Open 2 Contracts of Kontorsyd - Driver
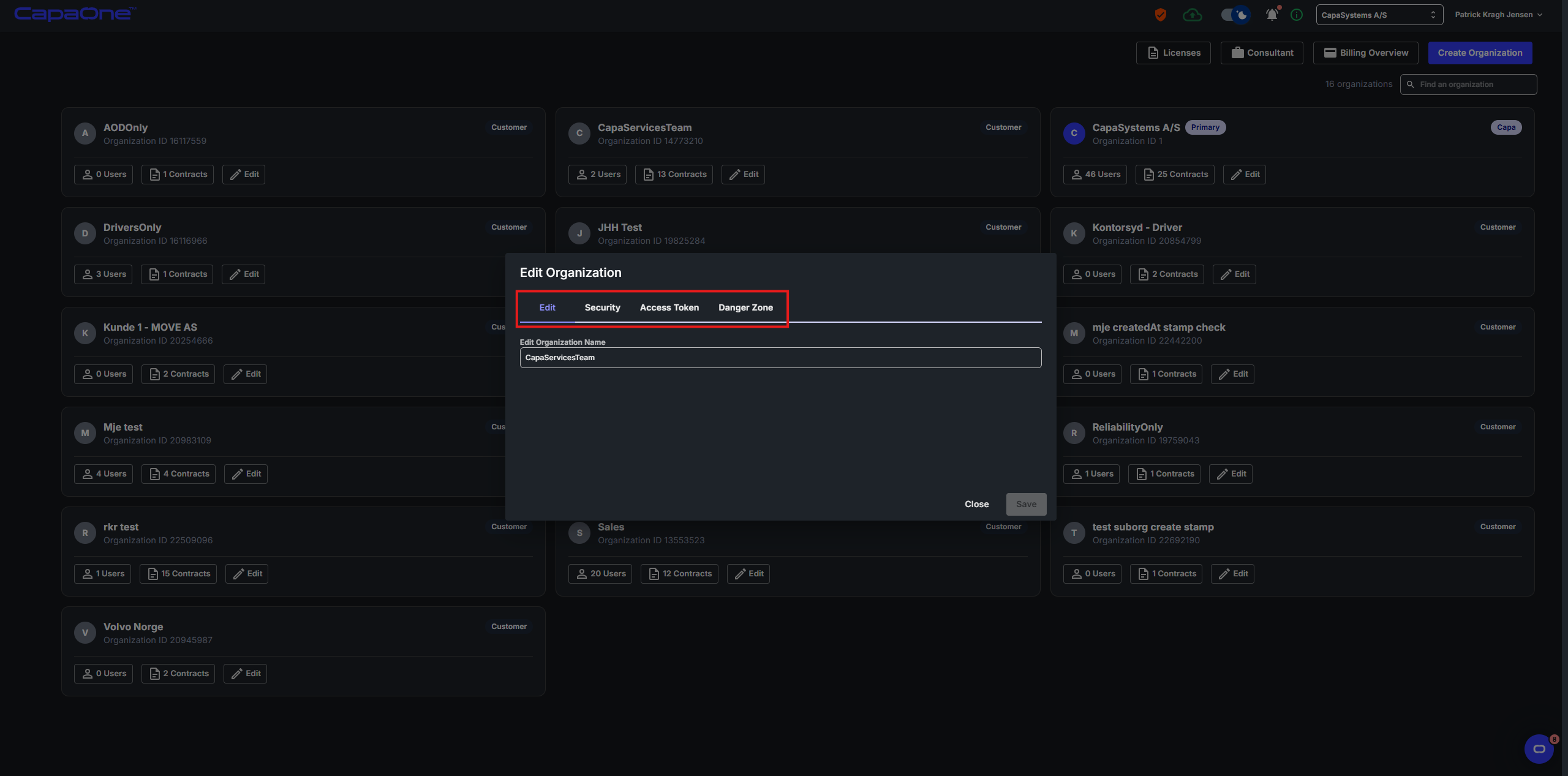This screenshot has width=1568, height=776. [1167, 274]
